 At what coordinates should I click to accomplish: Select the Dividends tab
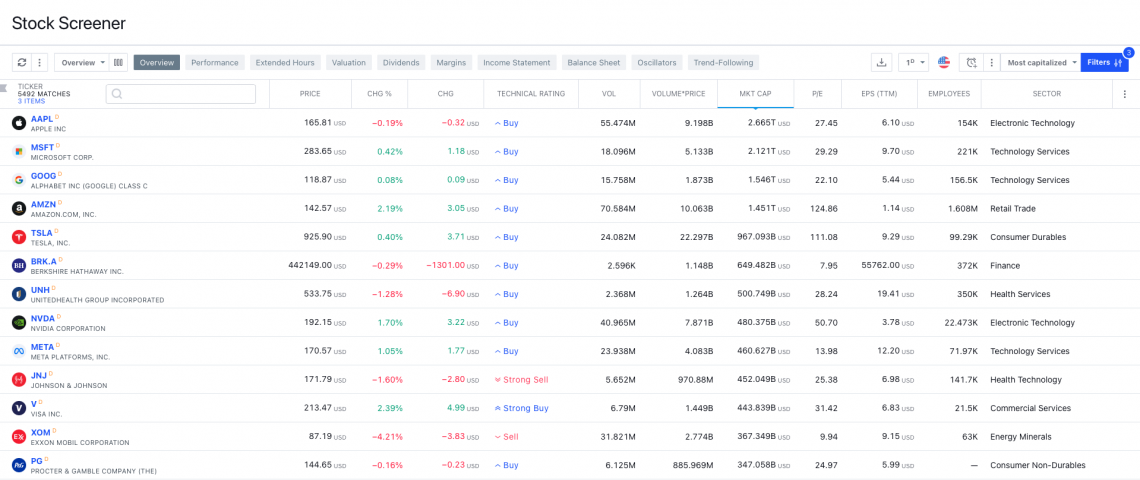(x=401, y=62)
